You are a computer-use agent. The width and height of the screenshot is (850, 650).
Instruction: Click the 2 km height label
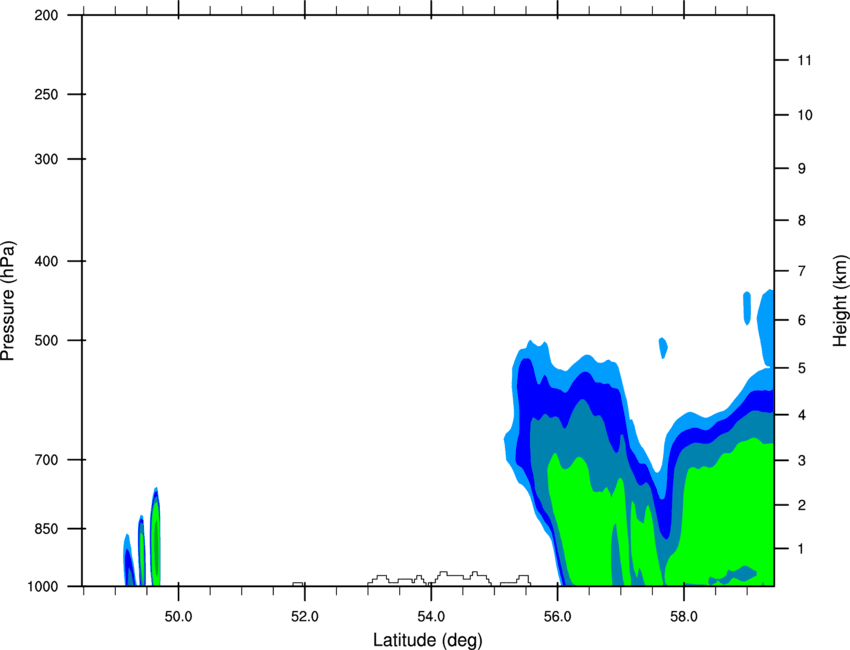(x=802, y=505)
